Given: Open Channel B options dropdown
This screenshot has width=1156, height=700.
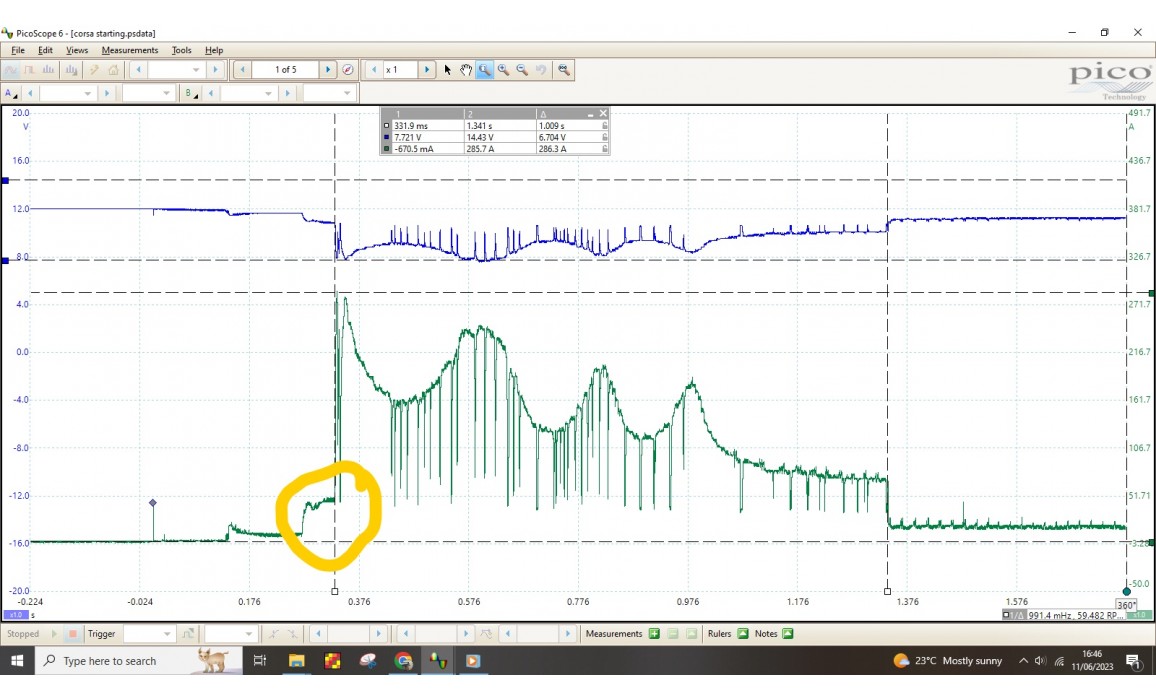Looking at the screenshot, I should click(x=189, y=93).
